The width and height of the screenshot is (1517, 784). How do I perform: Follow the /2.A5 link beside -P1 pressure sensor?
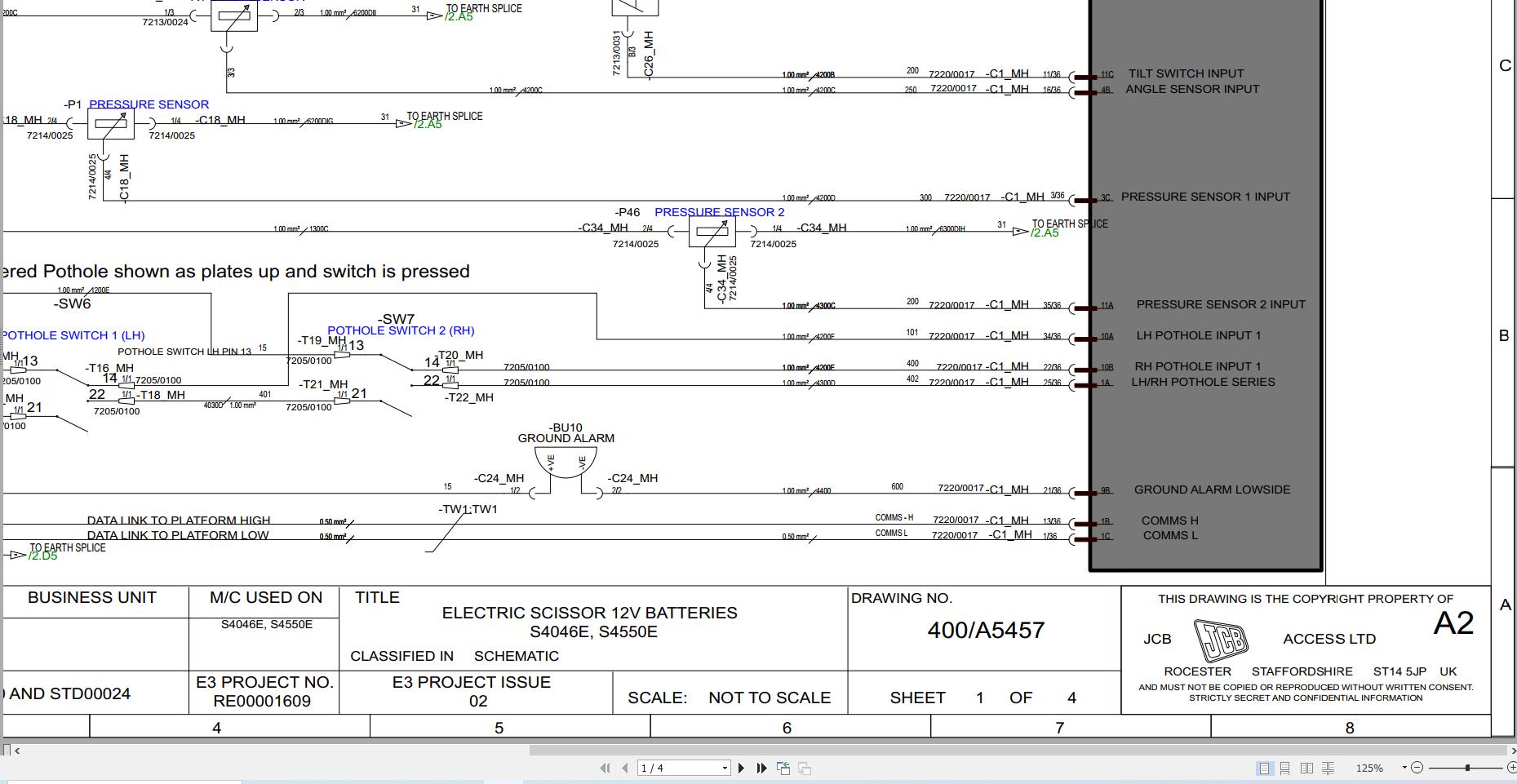pyautogui.click(x=428, y=125)
